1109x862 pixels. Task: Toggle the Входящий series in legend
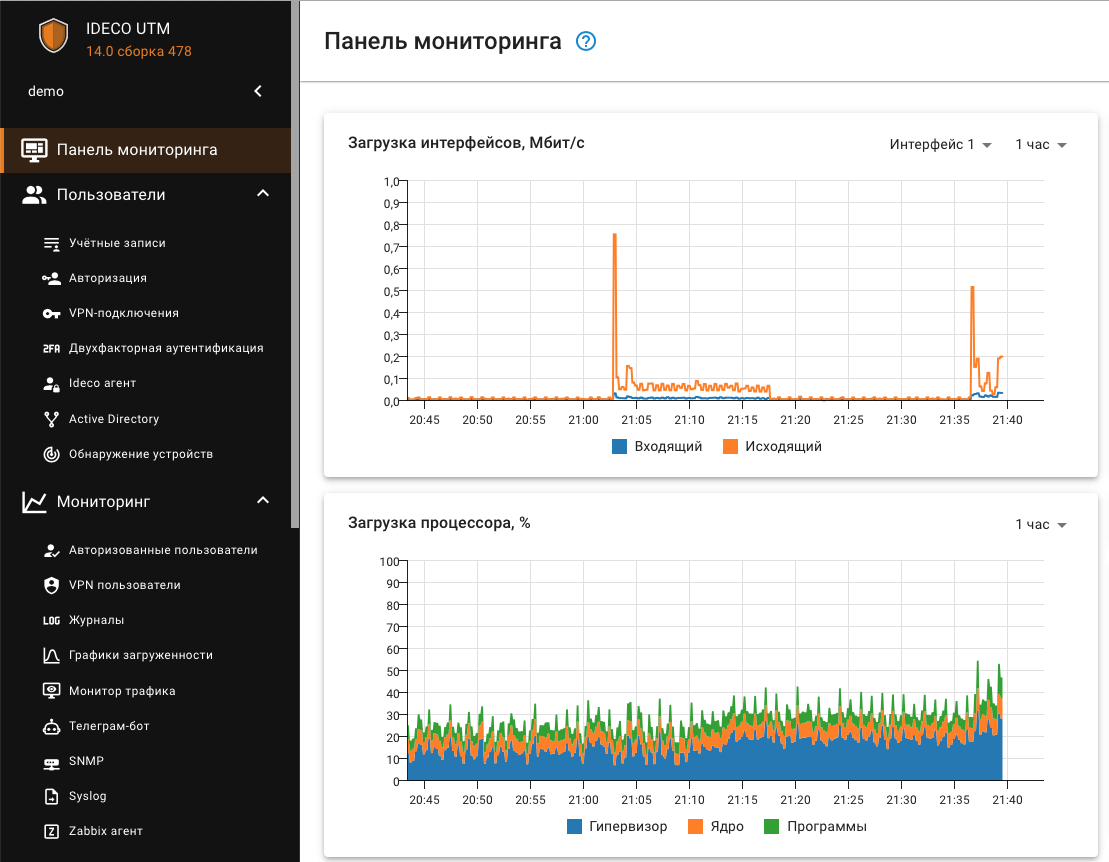(657, 446)
